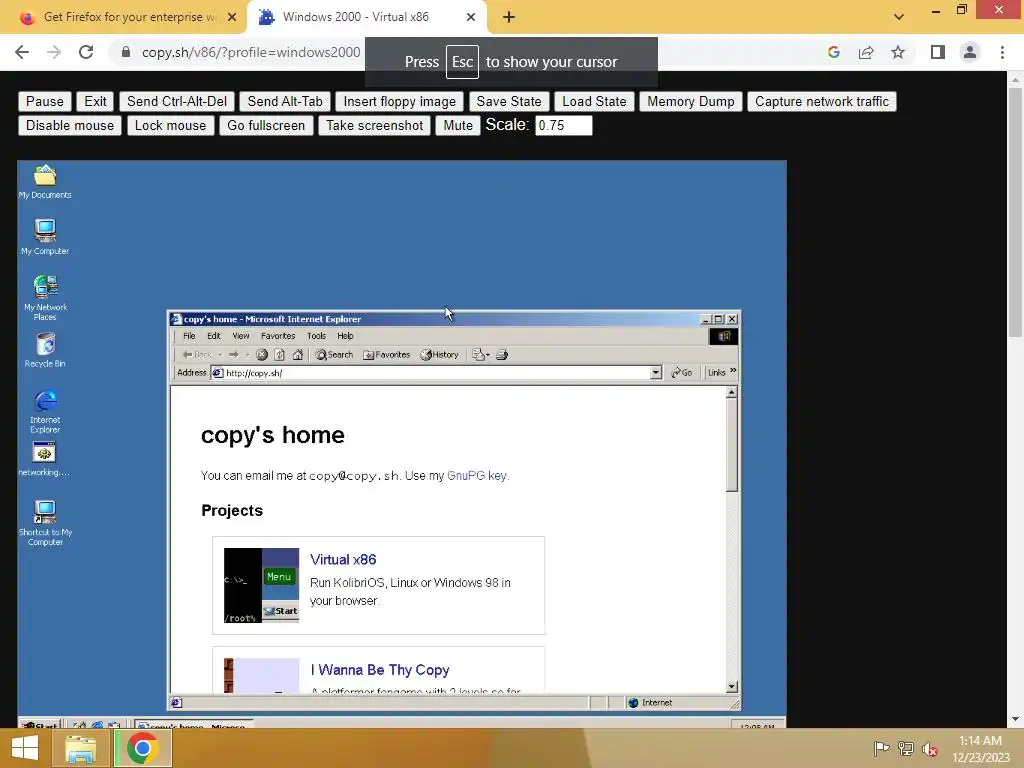Open the Tools menu in Internet Explorer
The height and width of the screenshot is (768, 1024).
point(317,336)
